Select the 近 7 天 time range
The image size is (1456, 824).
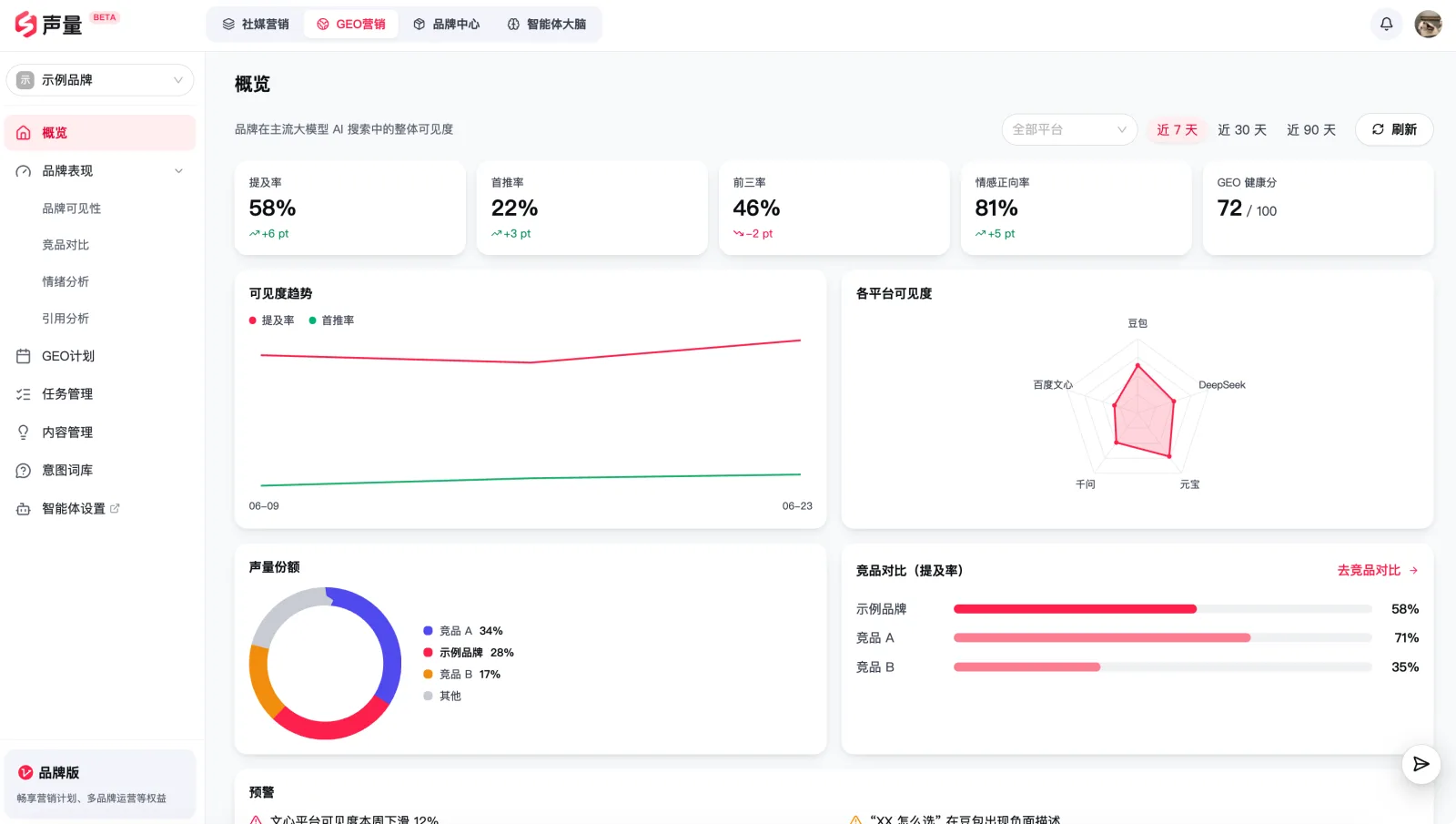tap(1177, 130)
